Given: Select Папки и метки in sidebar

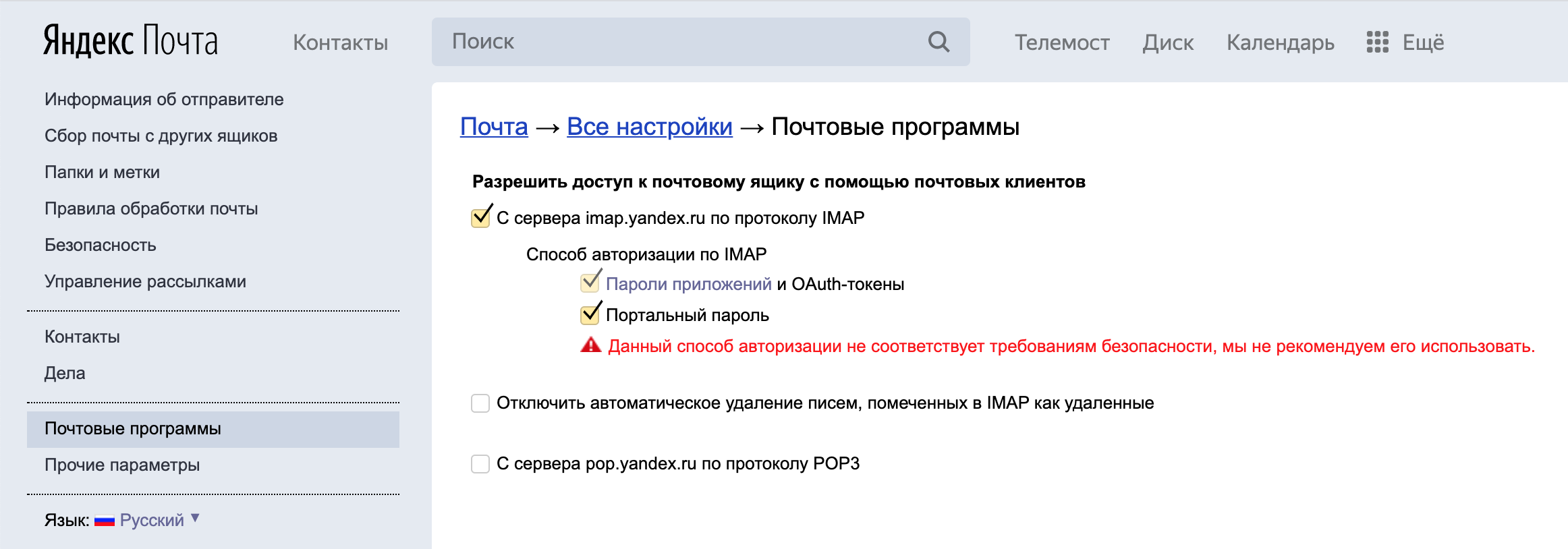Looking at the screenshot, I should pos(102,172).
